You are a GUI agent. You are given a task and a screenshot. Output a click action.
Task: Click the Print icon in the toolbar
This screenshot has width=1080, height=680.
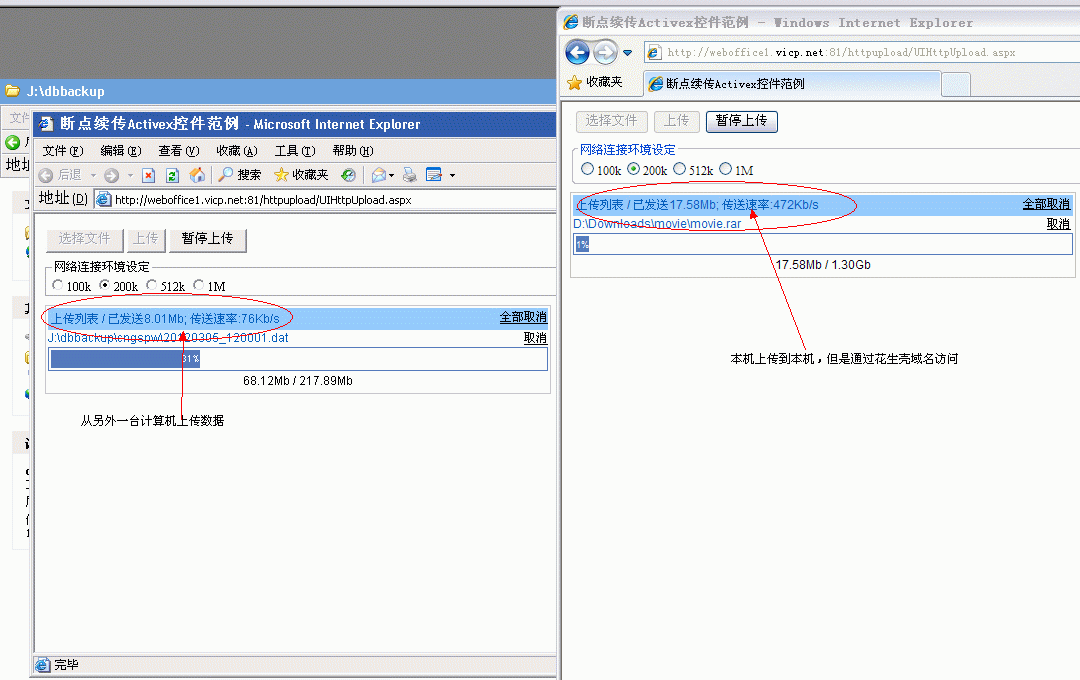click(408, 174)
